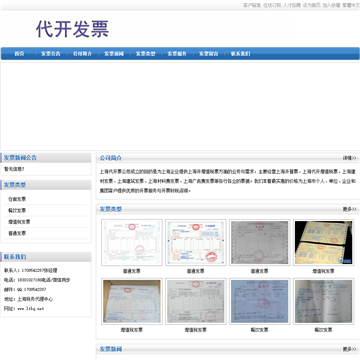
Task: Open the first white 普通发票 thumbnail
Action: point(132,242)
